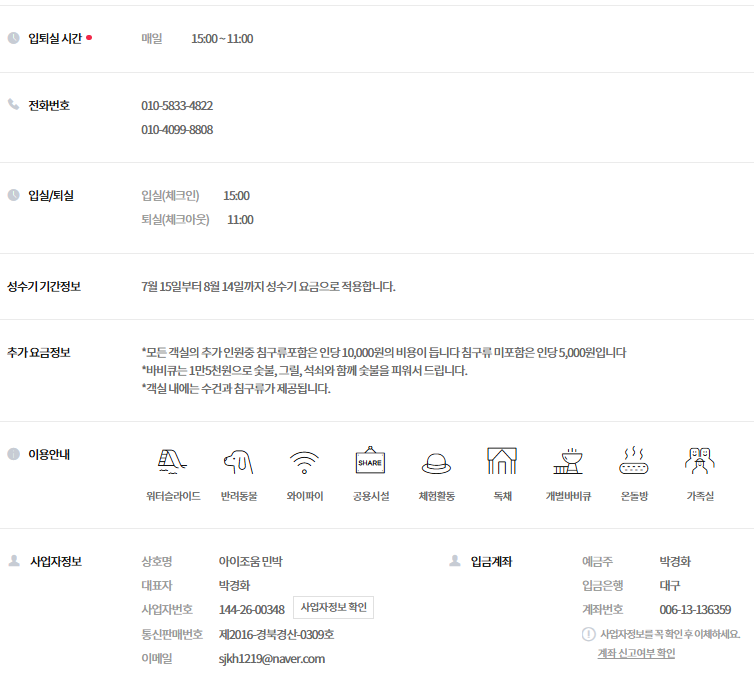Click the second phone number 010-4099-8808
The width and height of the screenshot is (754, 694).
point(177,130)
